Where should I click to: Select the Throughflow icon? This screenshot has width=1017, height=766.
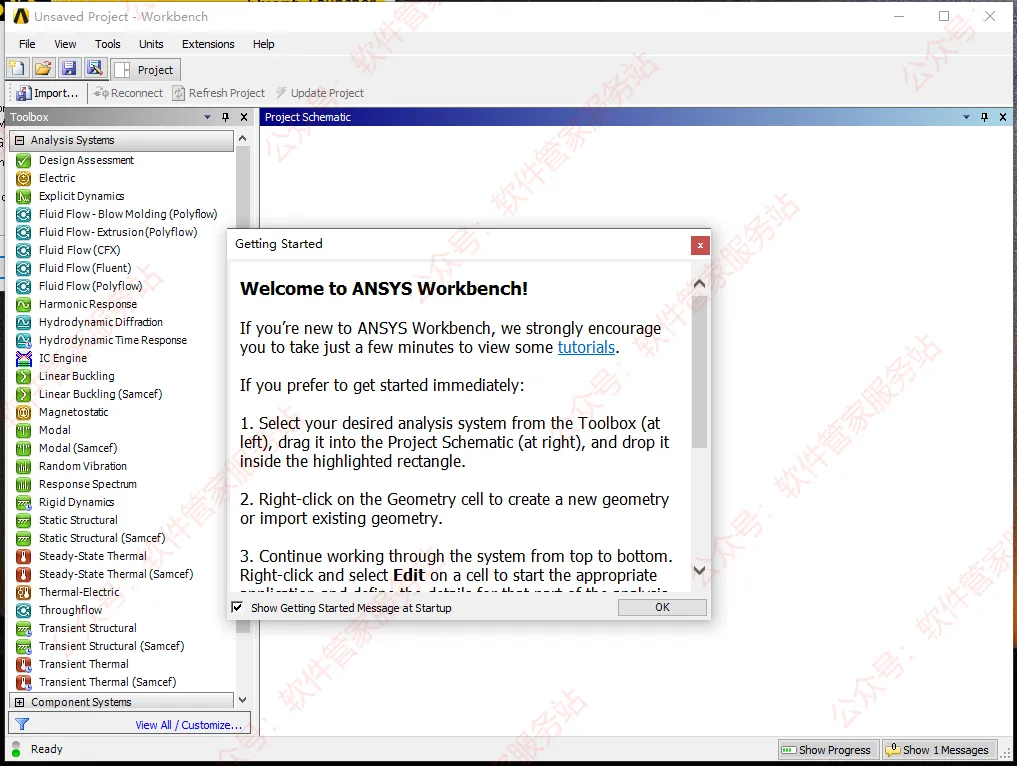pyautogui.click(x=23, y=610)
